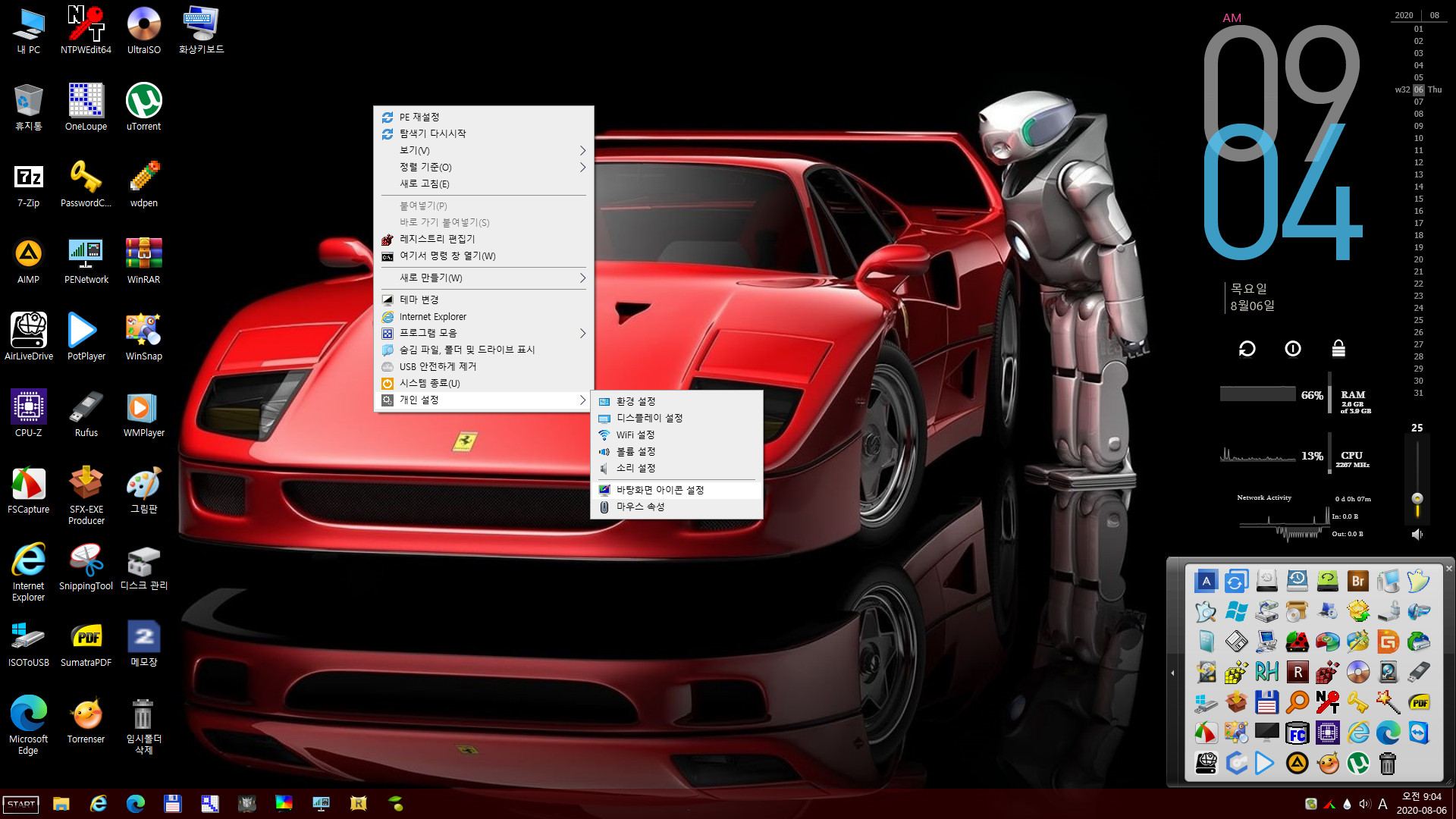The width and height of the screenshot is (1456, 819).
Task: Open 레지스트리 편집기 from the context menu
Action: coord(483,239)
